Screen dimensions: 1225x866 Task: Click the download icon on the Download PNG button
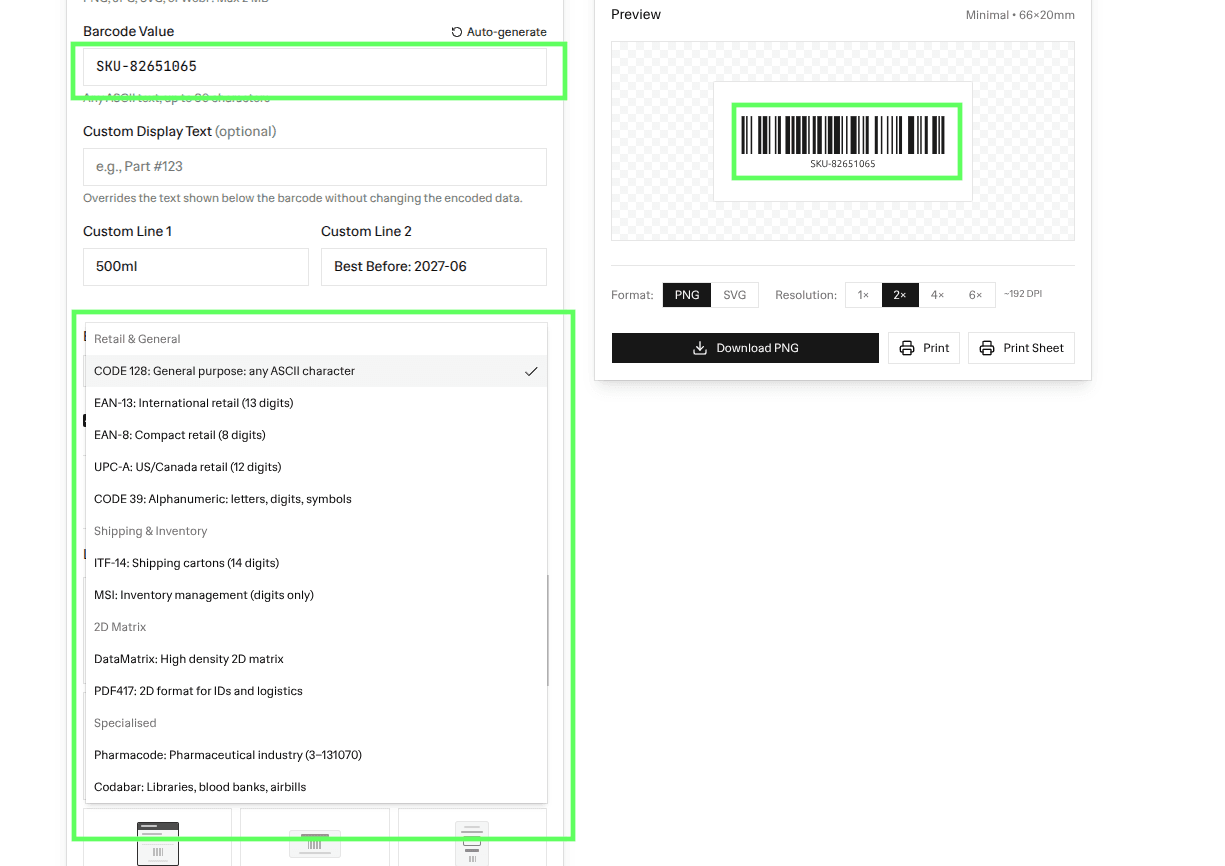click(x=700, y=348)
